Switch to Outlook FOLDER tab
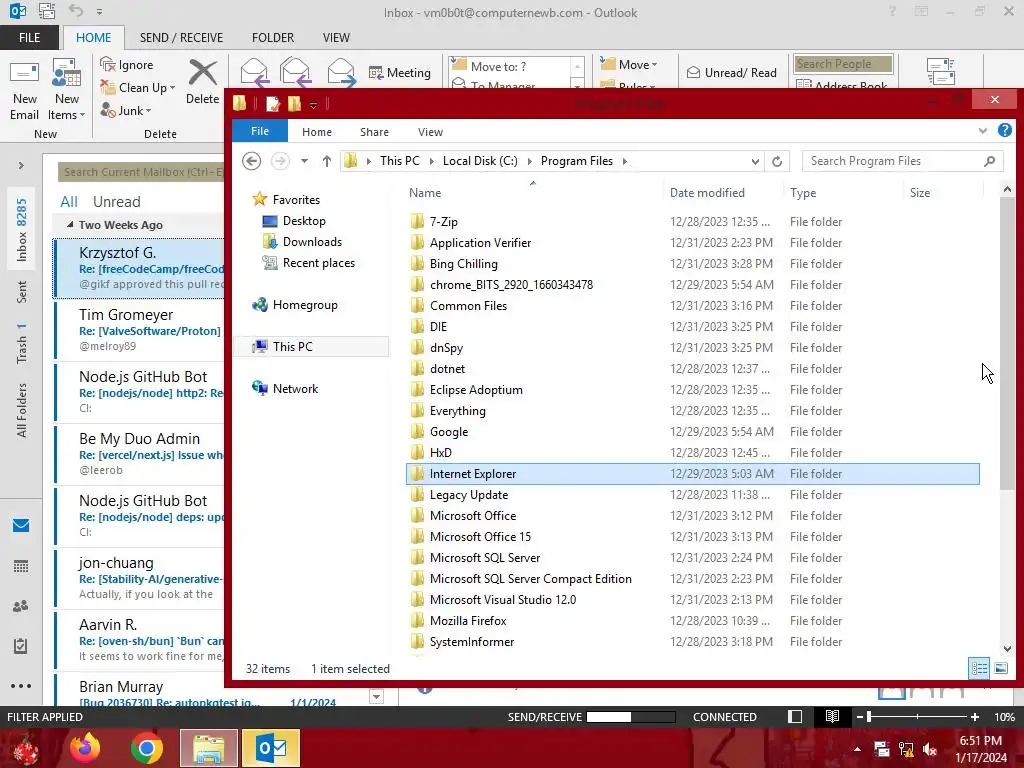The image size is (1024, 768). pos(273,38)
